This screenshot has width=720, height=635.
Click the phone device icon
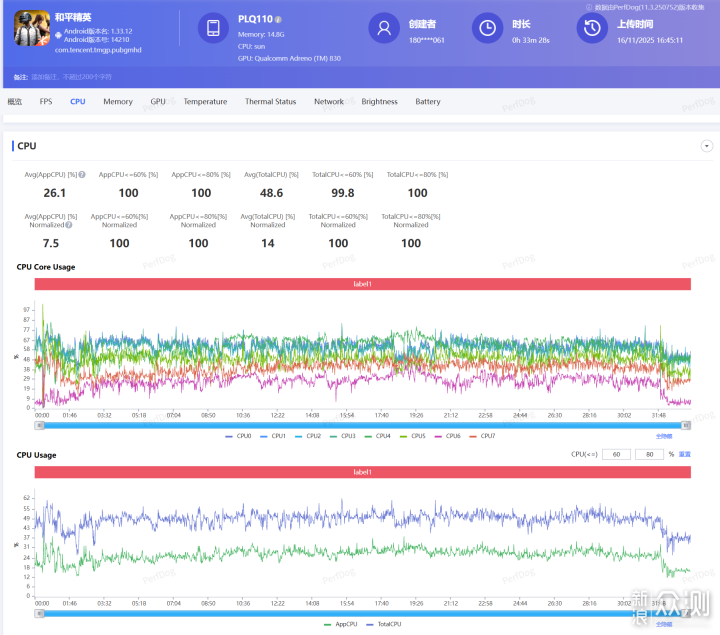(213, 30)
